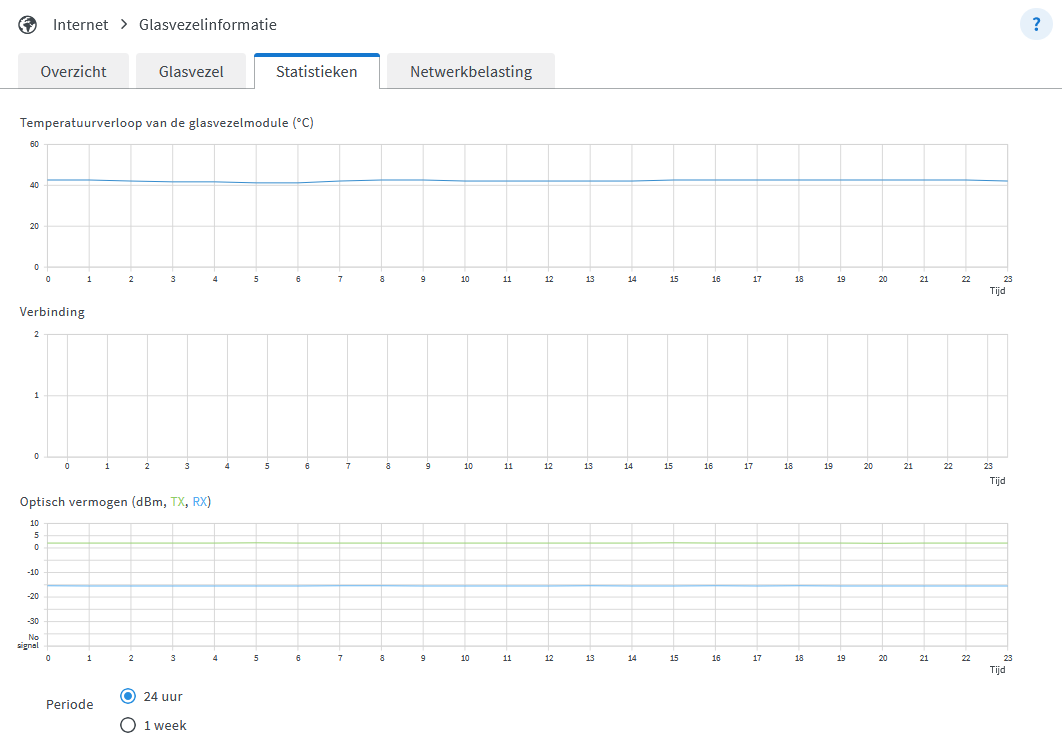
Task: Click the temperature line in the first chart
Action: [528, 181]
